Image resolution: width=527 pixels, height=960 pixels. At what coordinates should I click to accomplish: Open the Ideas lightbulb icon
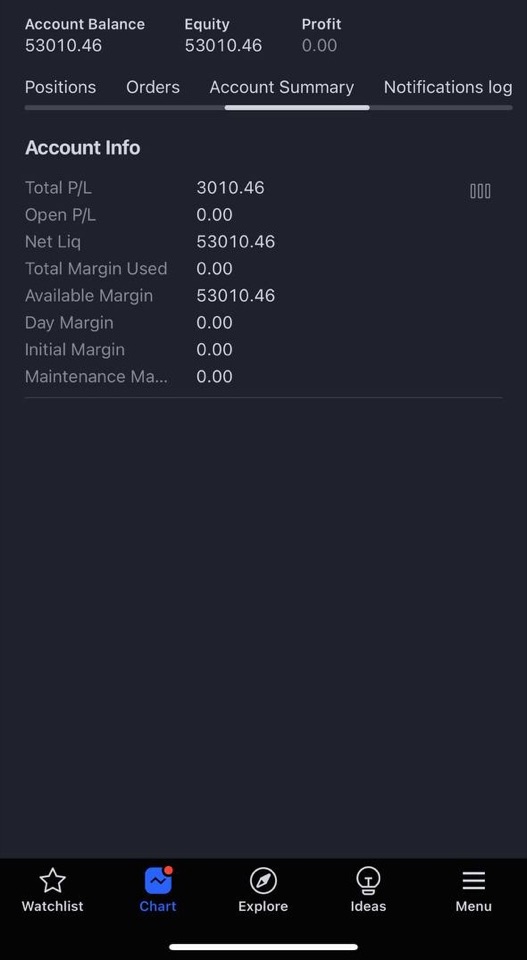pos(368,880)
